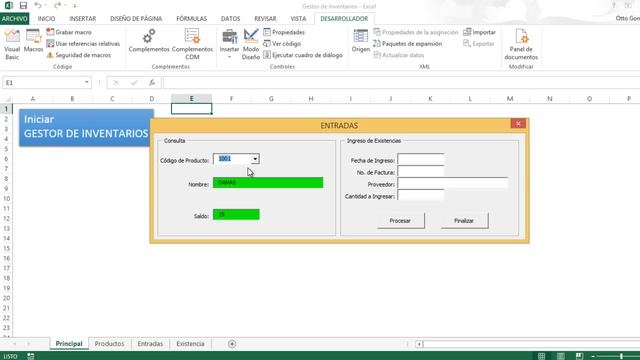The image size is (640, 360).
Task: Click the insert function fx icon
Action: 152,82
